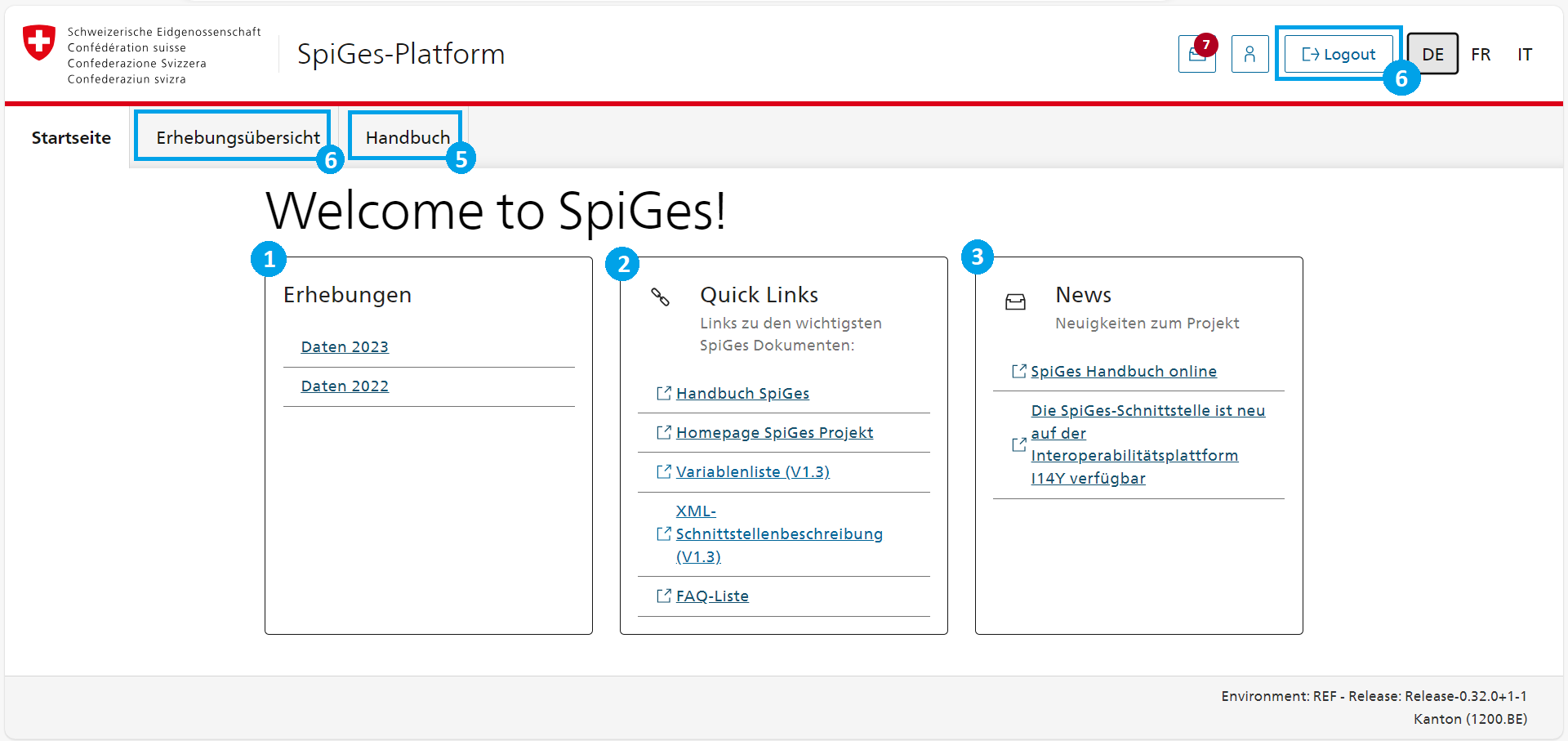Switch language to DE

click(x=1432, y=54)
